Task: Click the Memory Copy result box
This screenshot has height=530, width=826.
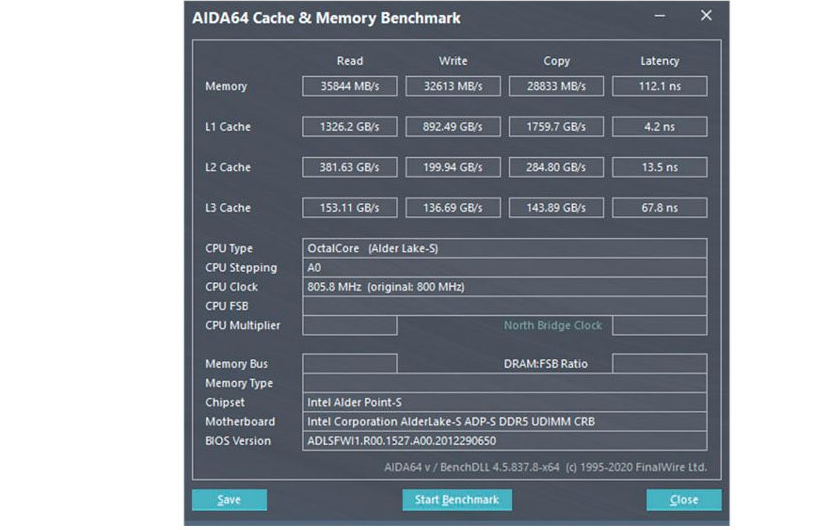Action: (556, 86)
